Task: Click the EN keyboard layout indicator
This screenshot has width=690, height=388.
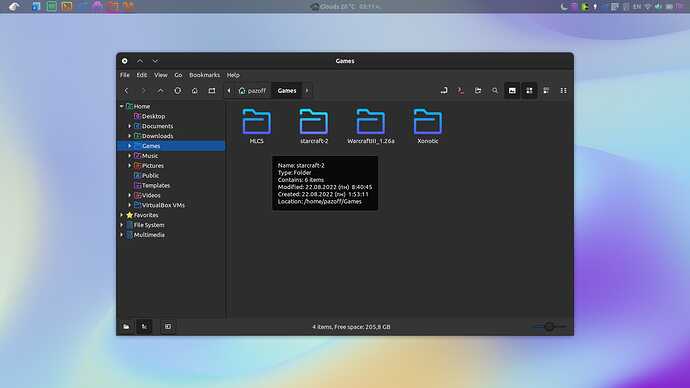Action: (x=637, y=7)
